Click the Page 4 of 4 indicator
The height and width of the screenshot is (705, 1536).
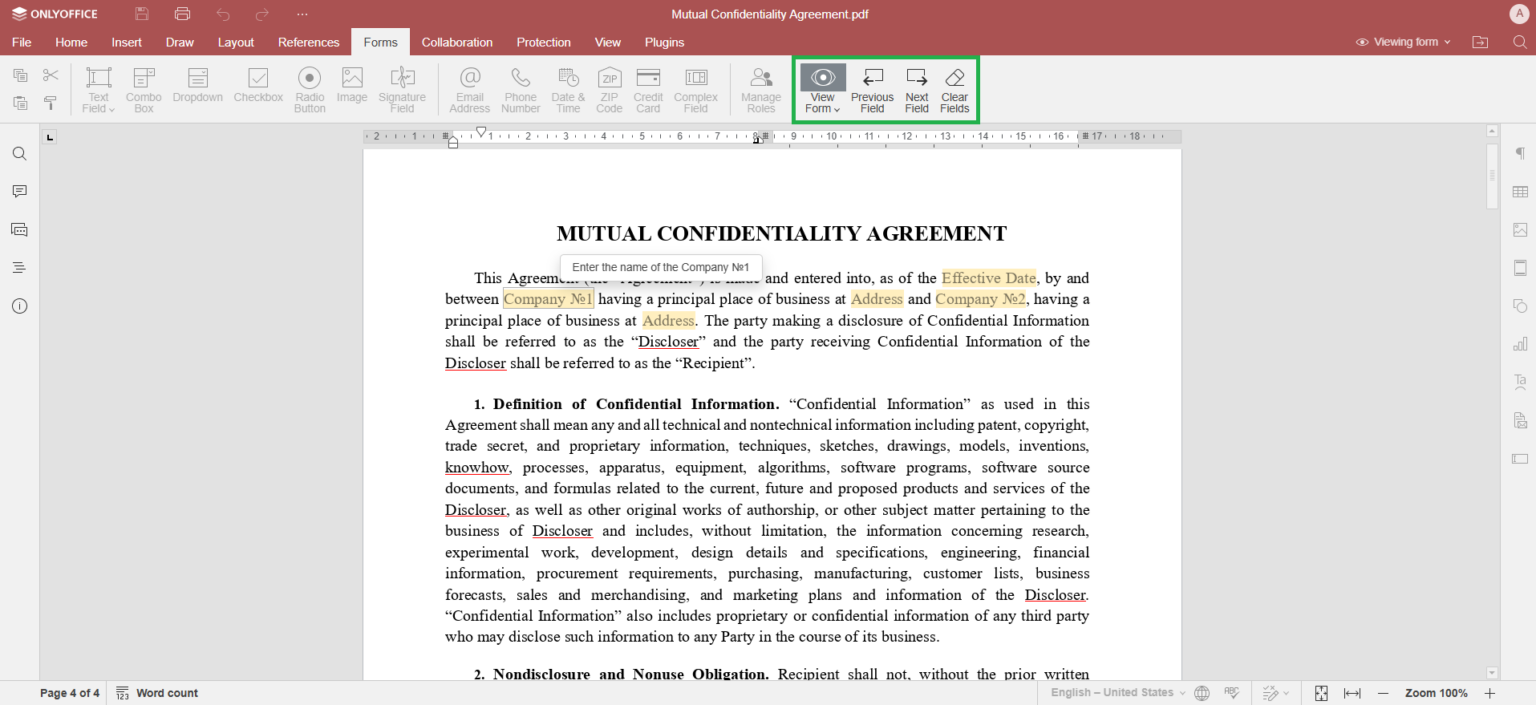tap(70, 693)
